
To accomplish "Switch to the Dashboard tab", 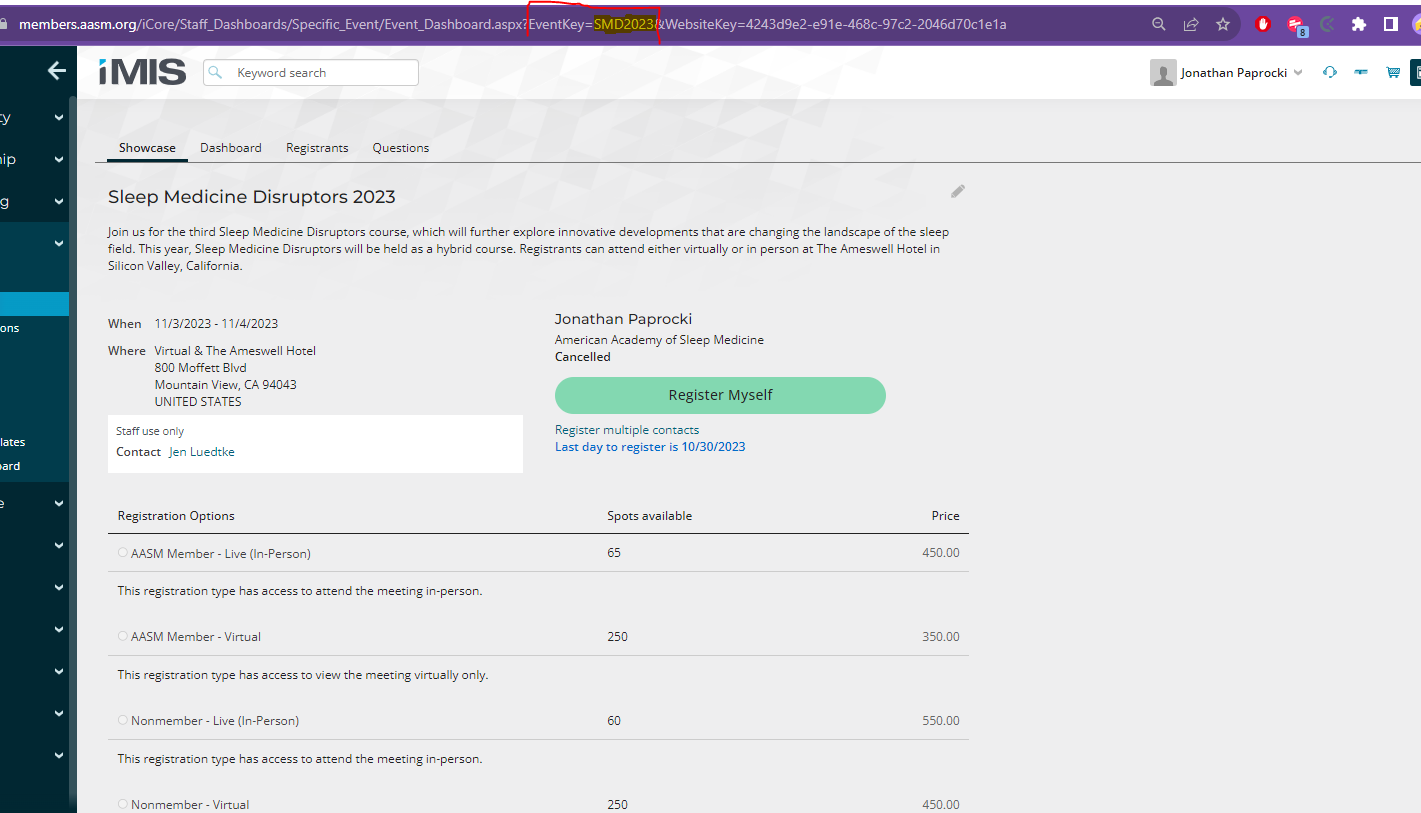I will 231,148.
